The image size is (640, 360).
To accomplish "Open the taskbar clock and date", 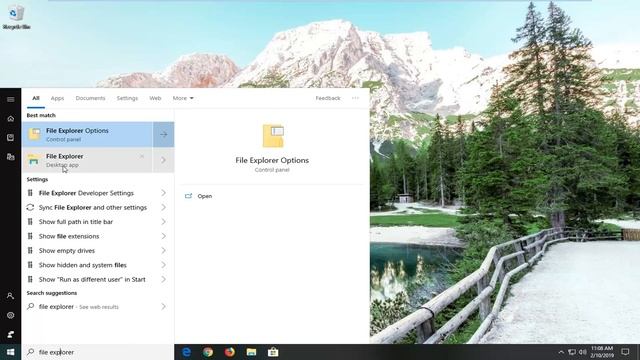I will click(602, 352).
